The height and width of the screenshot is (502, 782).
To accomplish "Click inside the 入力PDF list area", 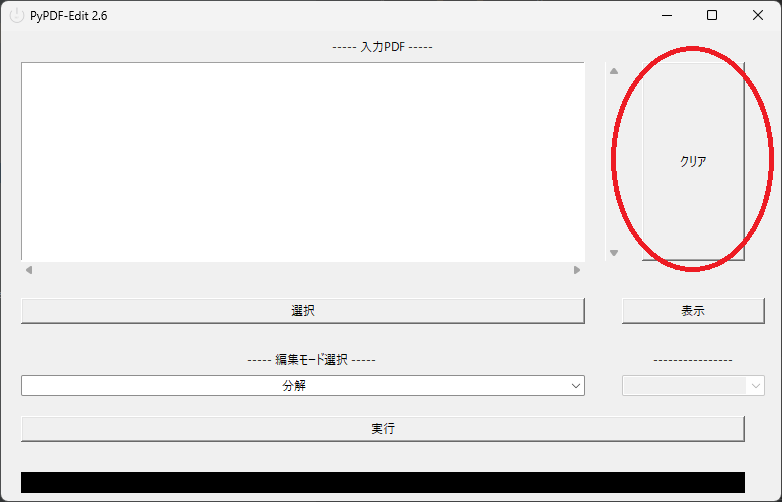I will tap(303, 161).
